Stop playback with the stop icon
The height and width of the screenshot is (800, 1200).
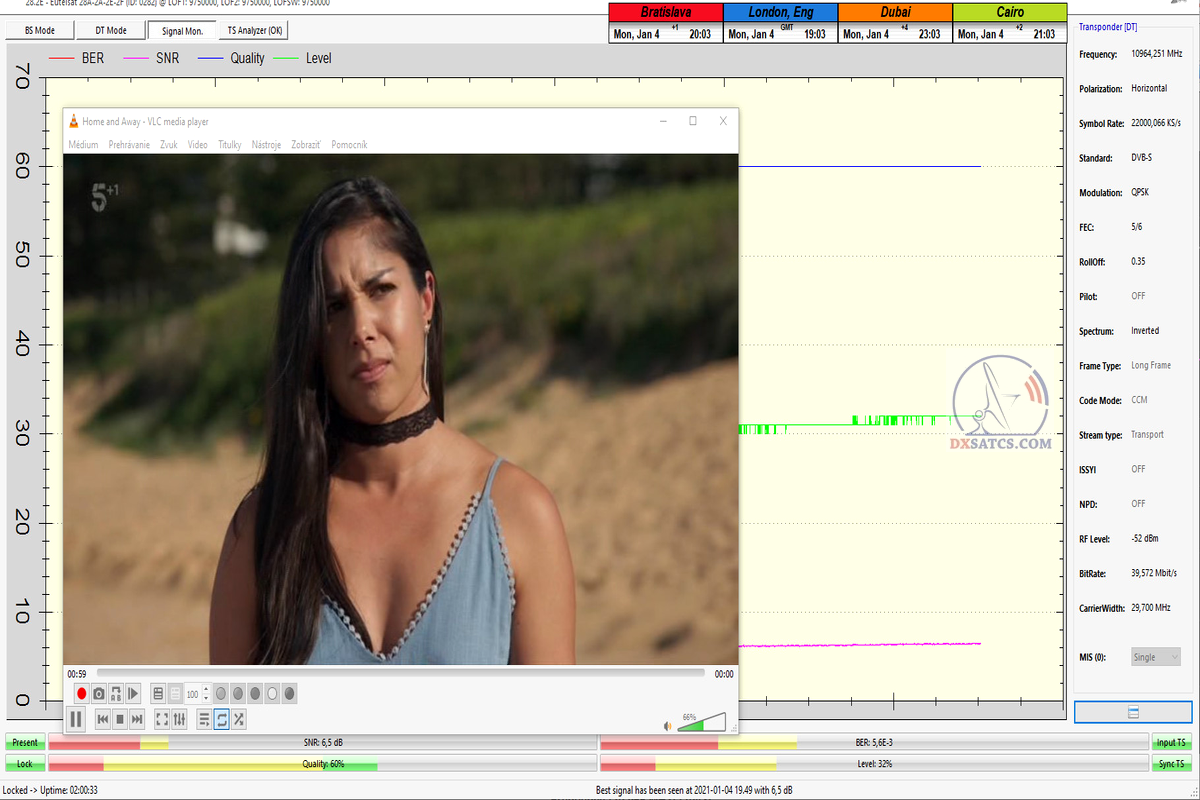(120, 719)
